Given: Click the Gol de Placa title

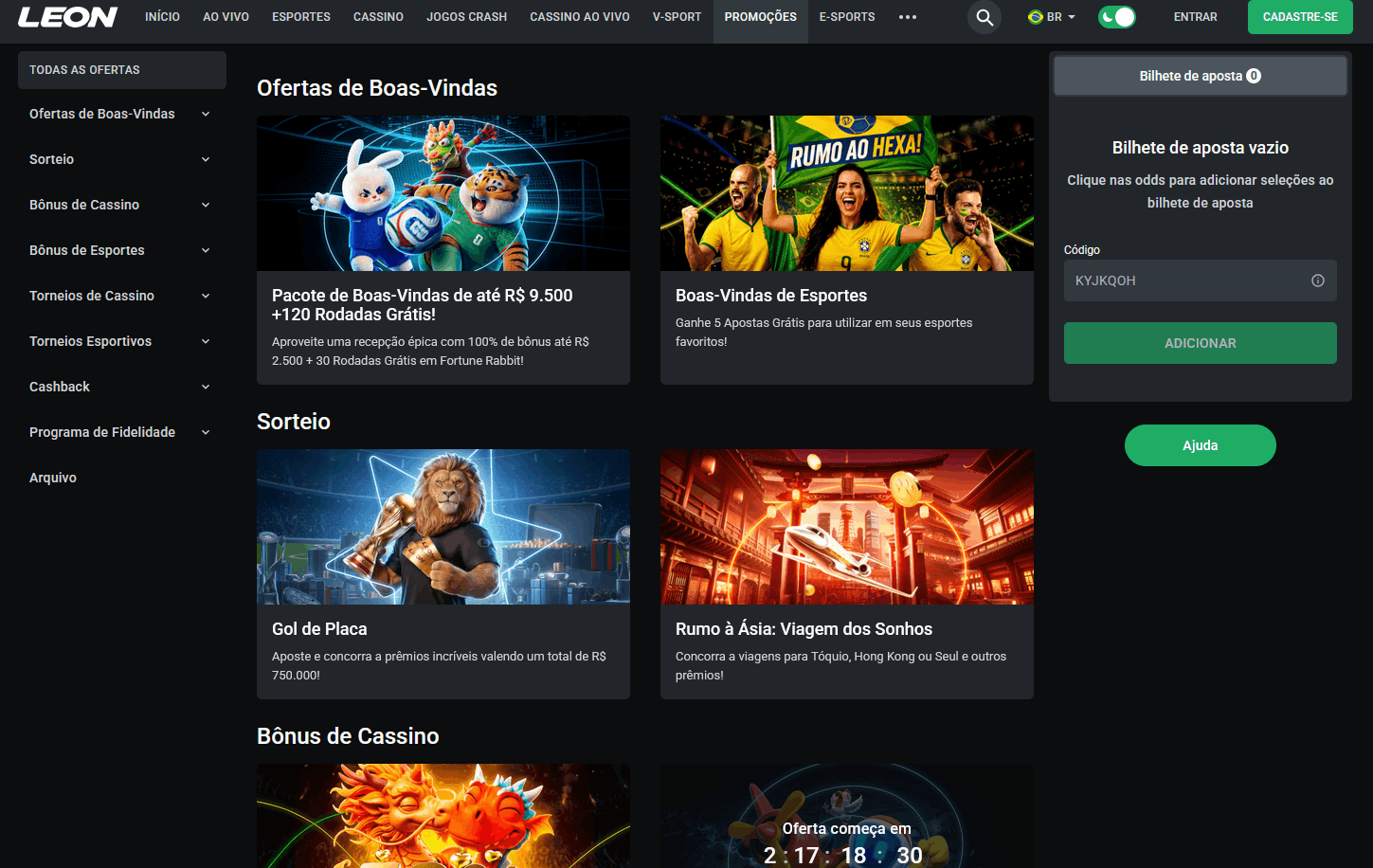Looking at the screenshot, I should pyautogui.click(x=319, y=629).
